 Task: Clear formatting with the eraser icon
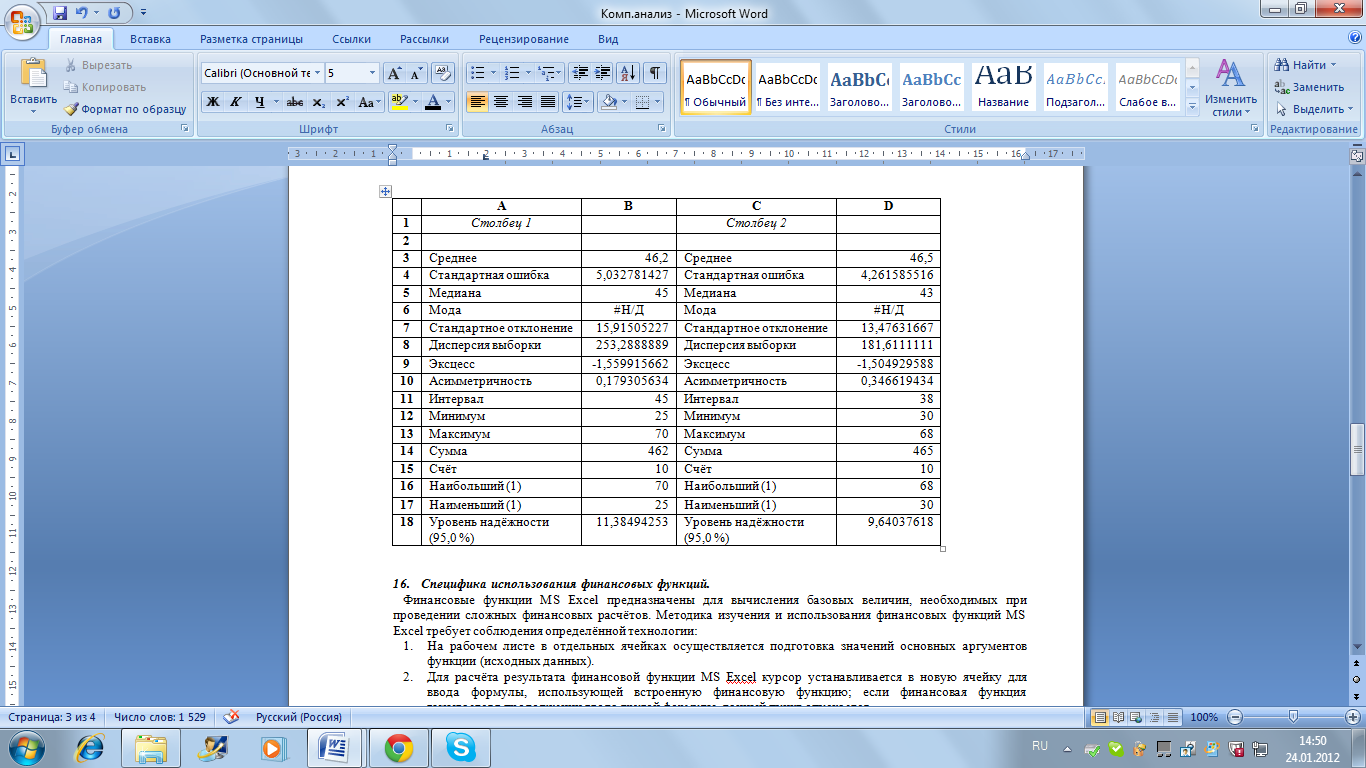(x=444, y=73)
